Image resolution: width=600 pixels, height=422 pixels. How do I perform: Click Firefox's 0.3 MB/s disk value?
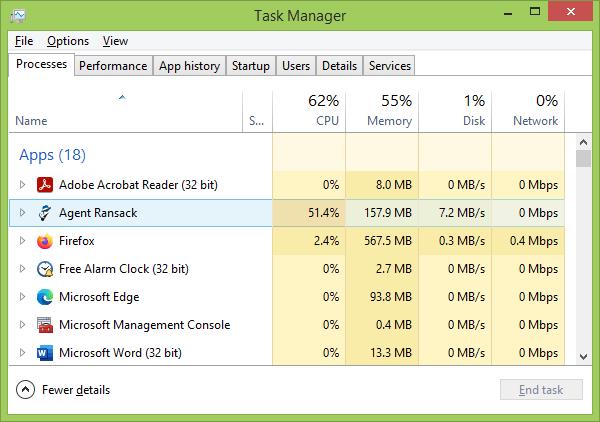pyautogui.click(x=462, y=241)
